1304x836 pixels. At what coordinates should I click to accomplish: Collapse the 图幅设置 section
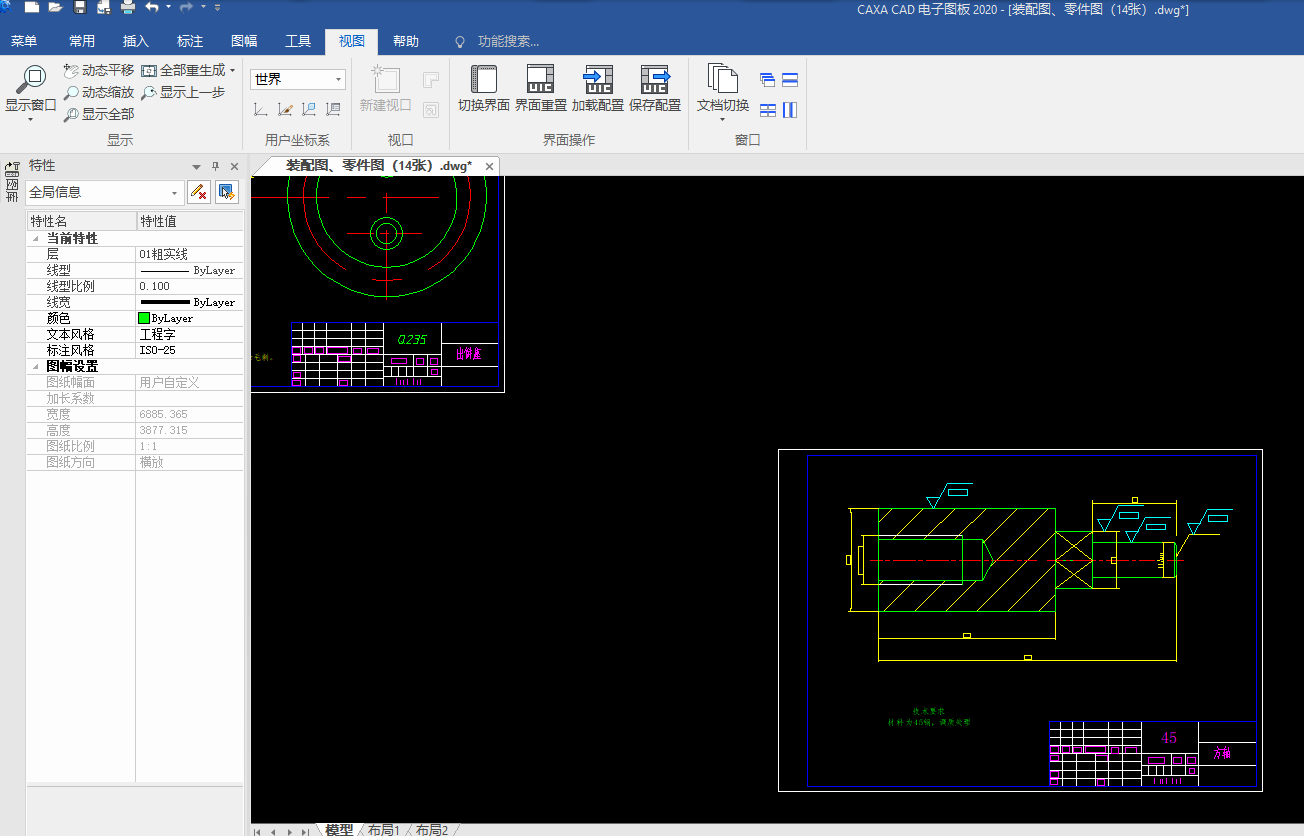[x=37, y=367]
